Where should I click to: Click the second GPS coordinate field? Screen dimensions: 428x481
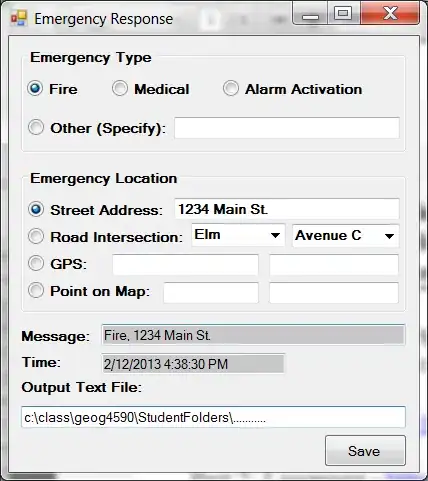point(334,265)
